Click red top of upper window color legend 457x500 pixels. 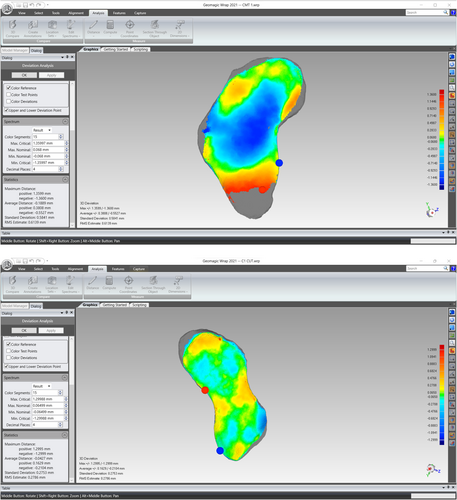tap(441, 92)
